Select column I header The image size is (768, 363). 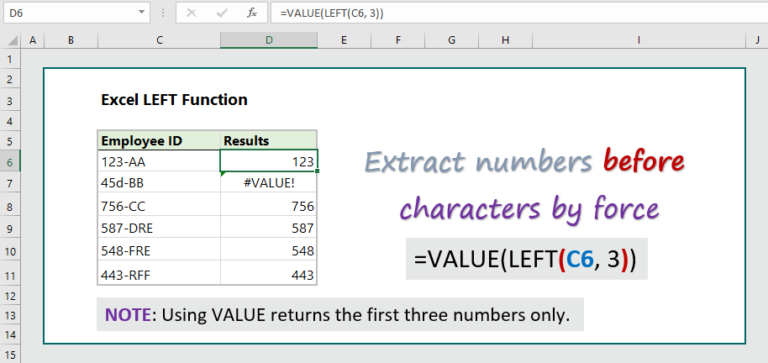point(639,41)
